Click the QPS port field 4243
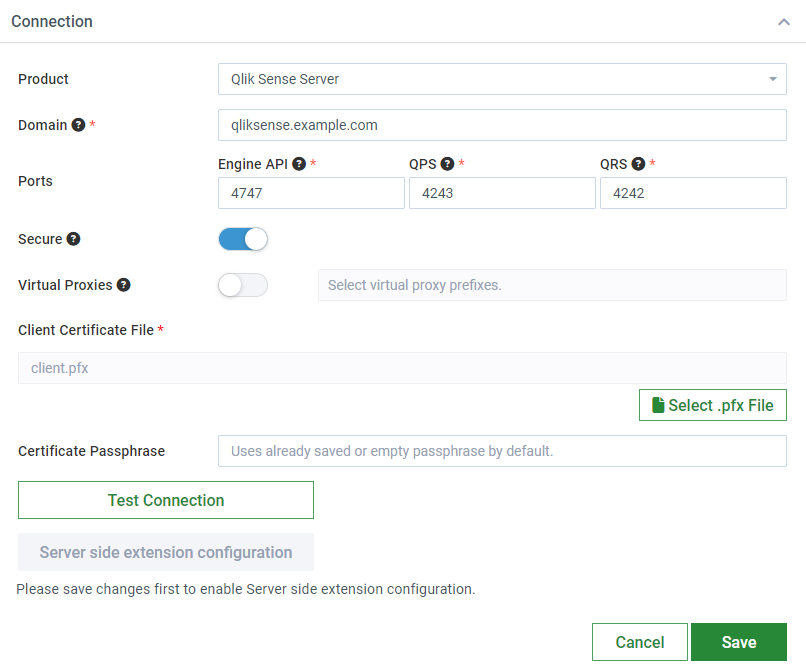The height and width of the screenshot is (671, 806). (502, 193)
